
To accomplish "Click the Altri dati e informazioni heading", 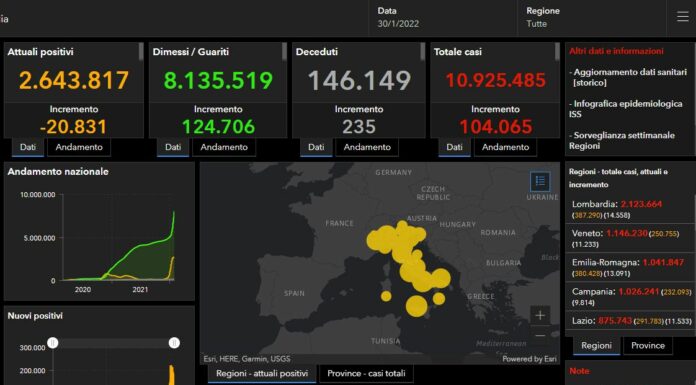I will [x=616, y=51].
